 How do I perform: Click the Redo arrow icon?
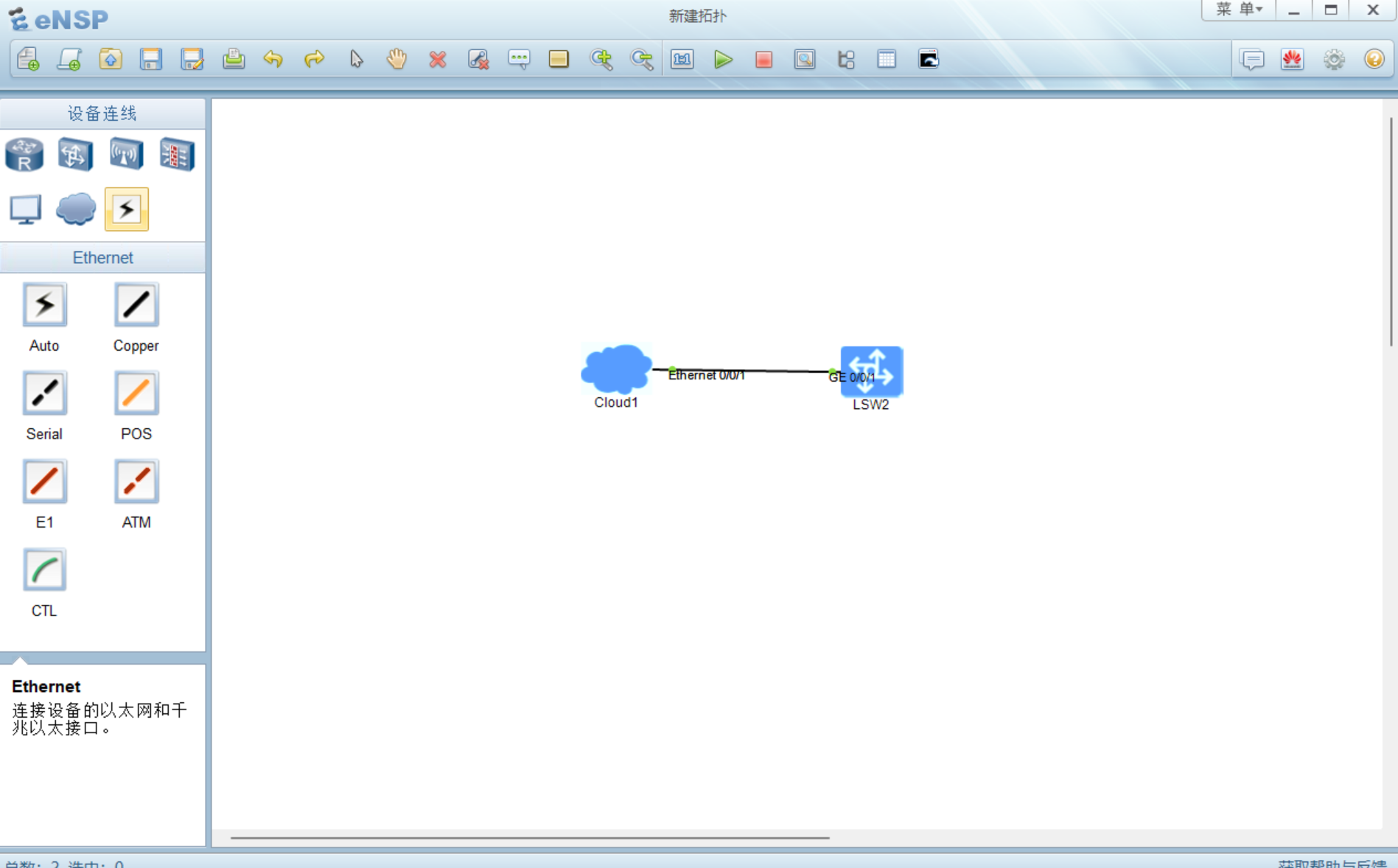coord(315,59)
